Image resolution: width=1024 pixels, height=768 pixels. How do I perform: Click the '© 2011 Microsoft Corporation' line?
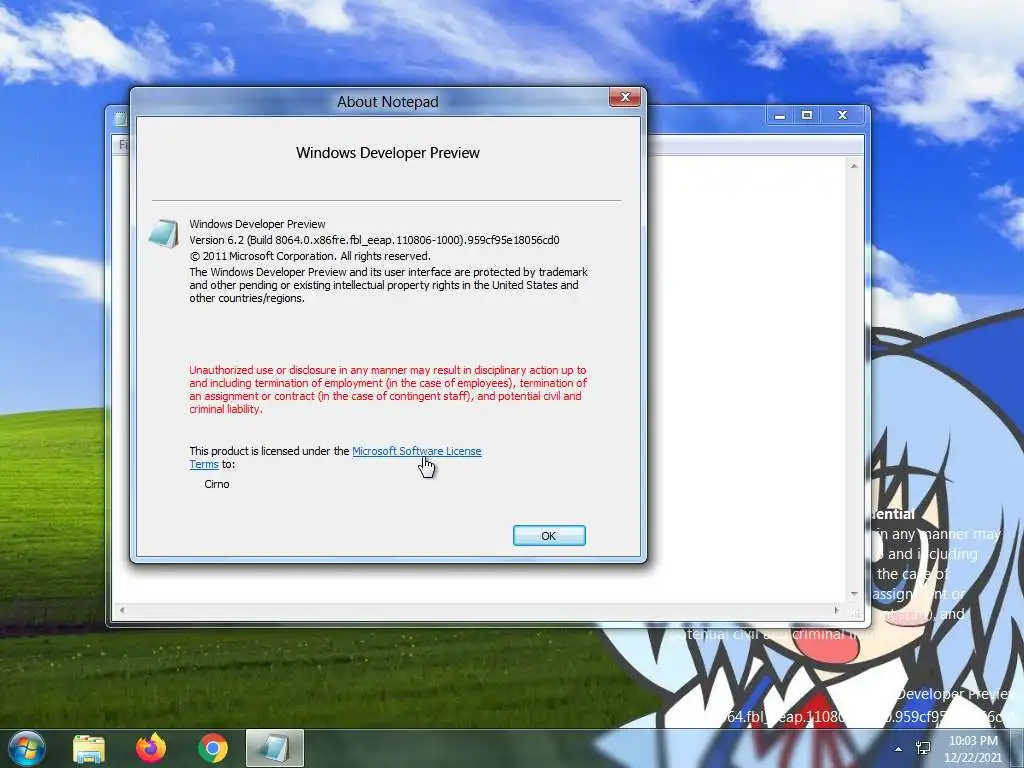[310, 256]
